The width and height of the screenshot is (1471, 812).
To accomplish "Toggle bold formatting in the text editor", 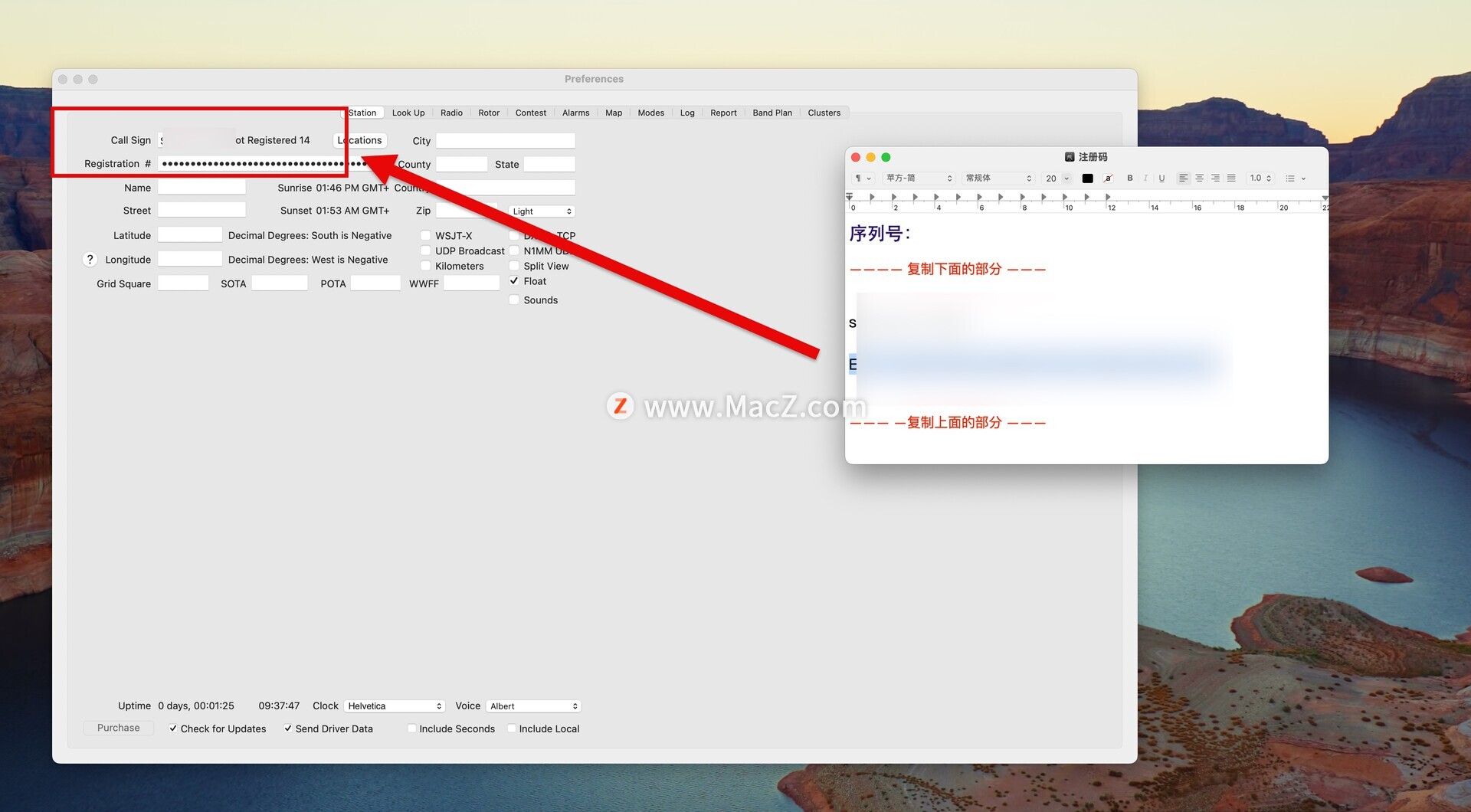I will click(1129, 178).
